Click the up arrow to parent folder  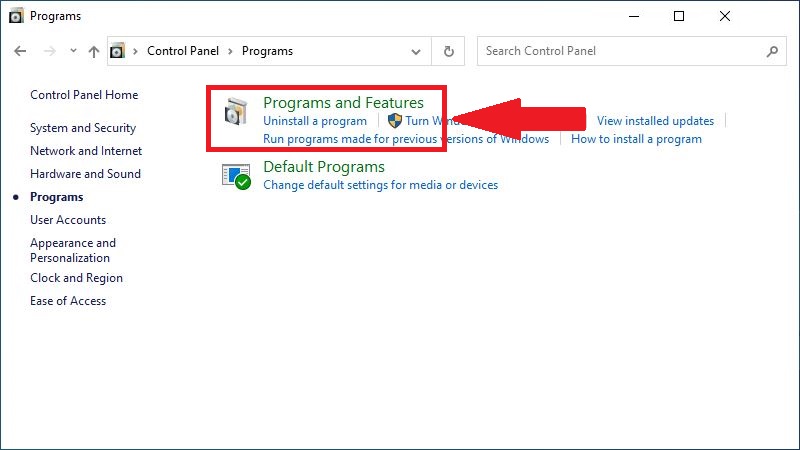[x=94, y=51]
